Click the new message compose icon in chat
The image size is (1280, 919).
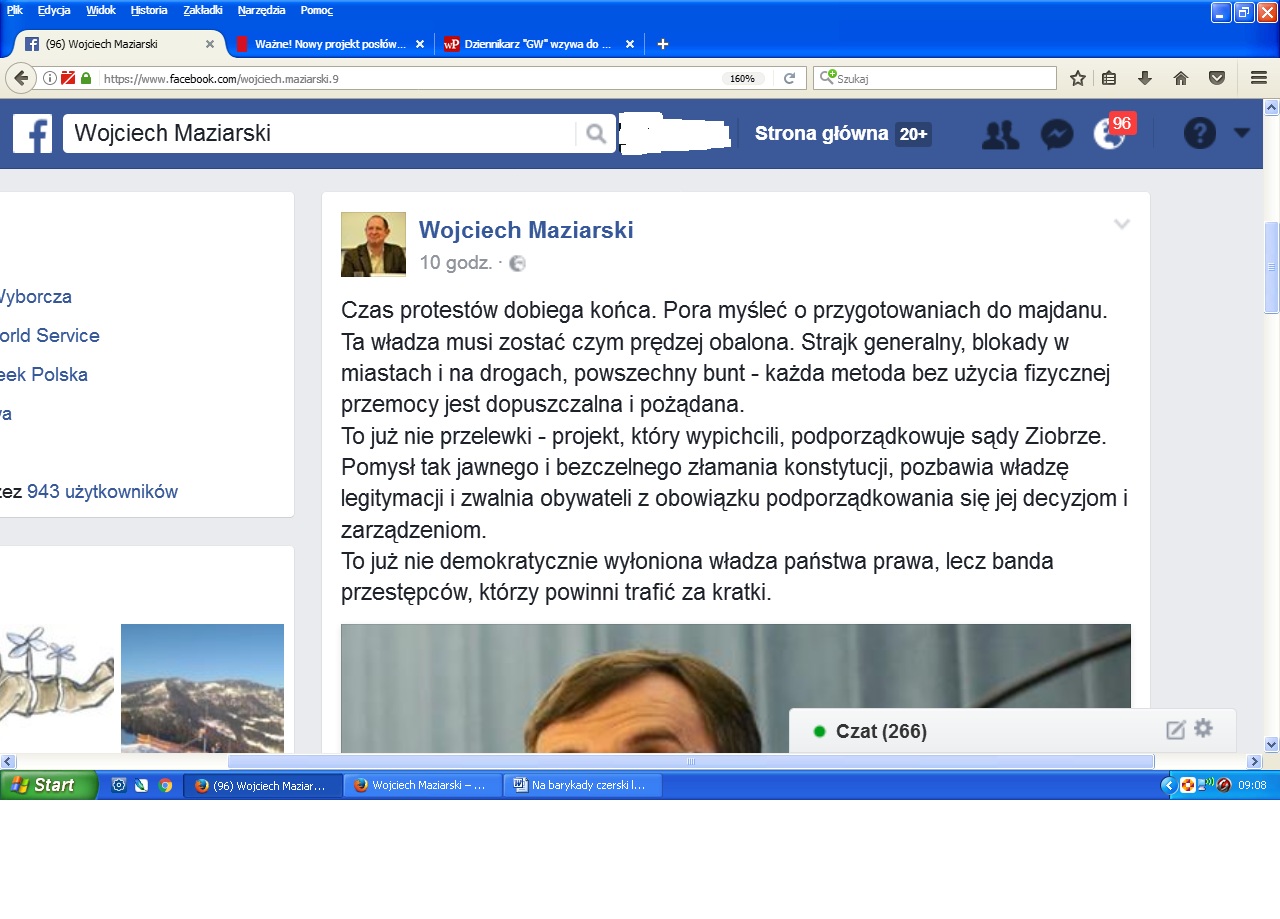(x=1176, y=730)
